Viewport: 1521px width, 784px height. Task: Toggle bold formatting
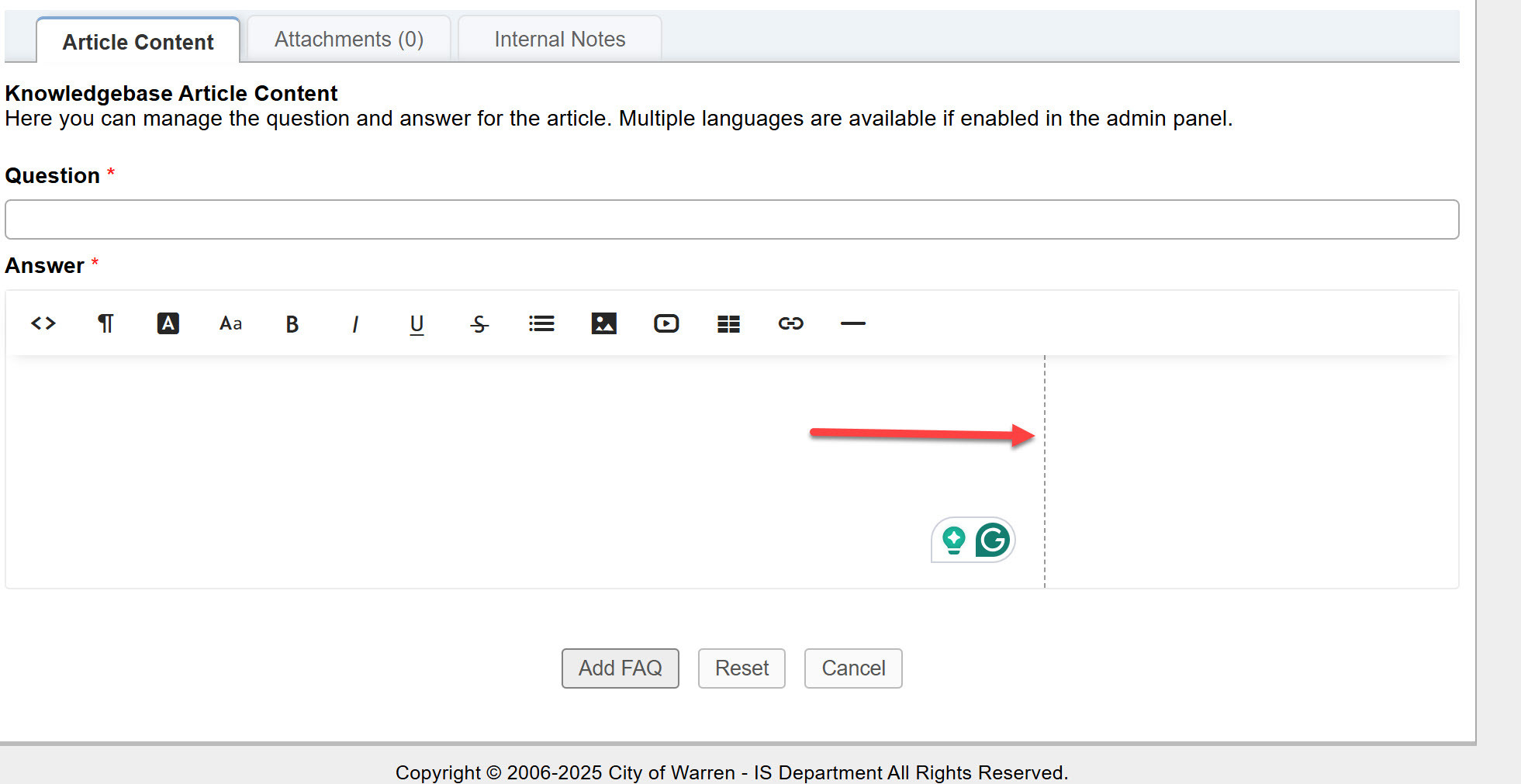click(x=292, y=324)
